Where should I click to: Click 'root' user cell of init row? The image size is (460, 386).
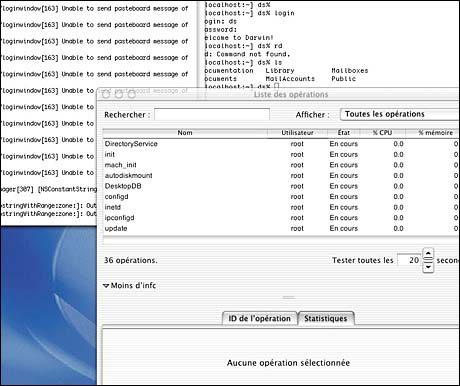(x=297, y=154)
